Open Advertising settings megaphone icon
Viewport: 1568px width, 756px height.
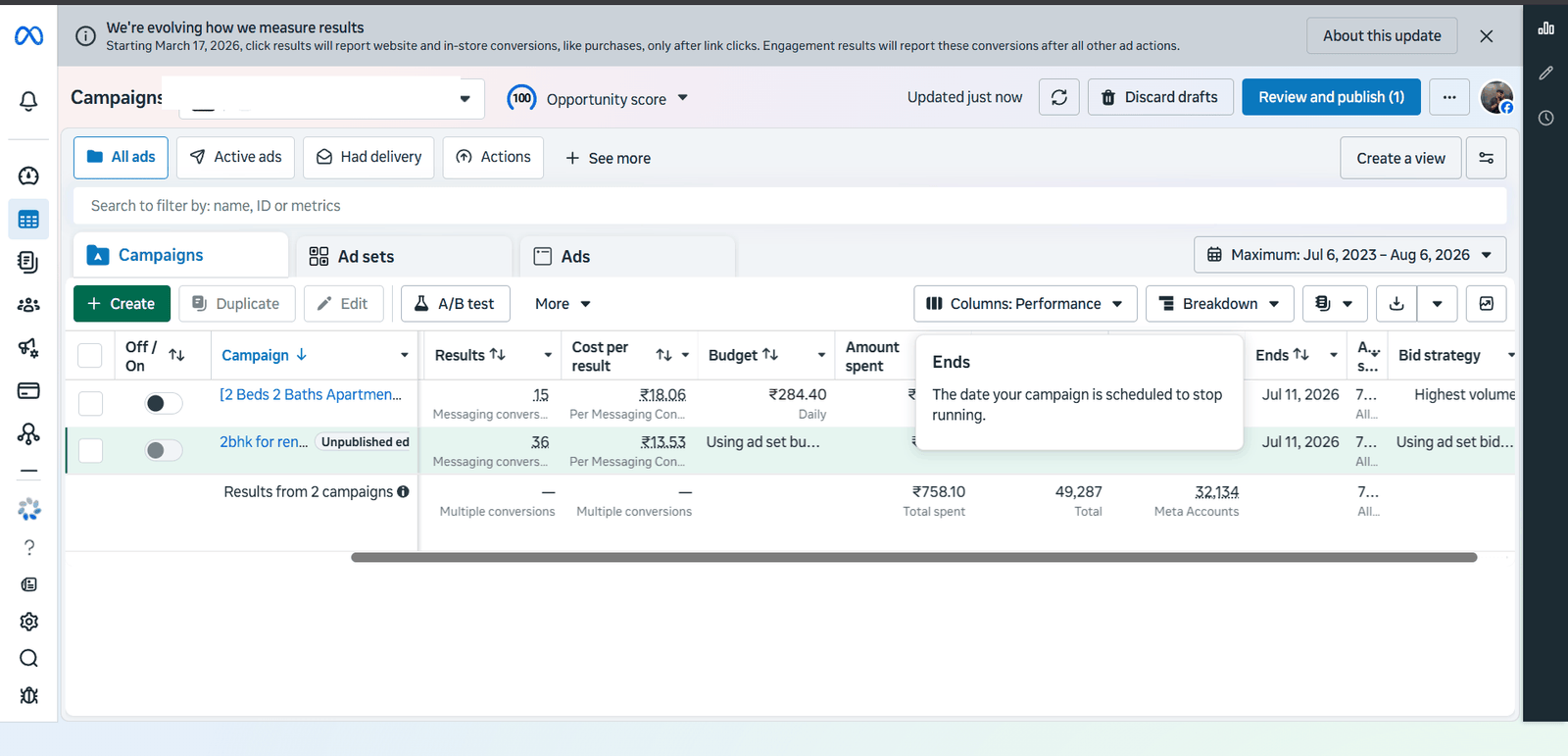click(28, 347)
